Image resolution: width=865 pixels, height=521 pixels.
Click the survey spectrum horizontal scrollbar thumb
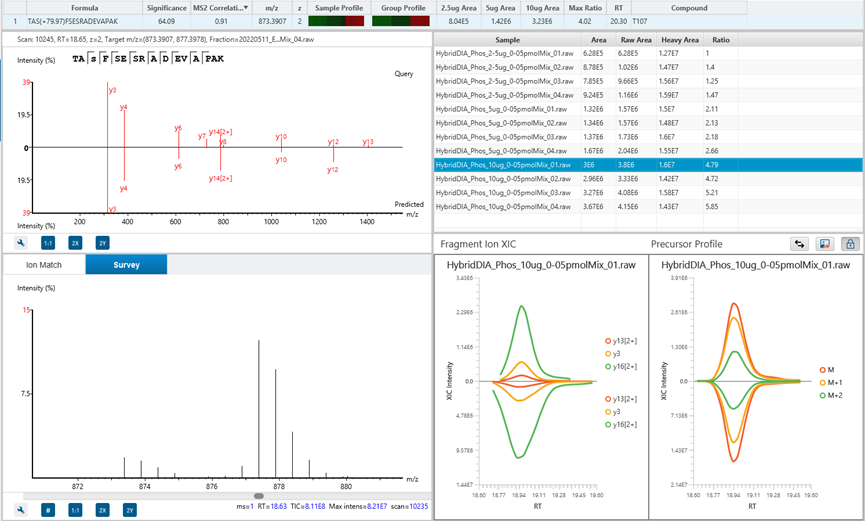pos(258,496)
